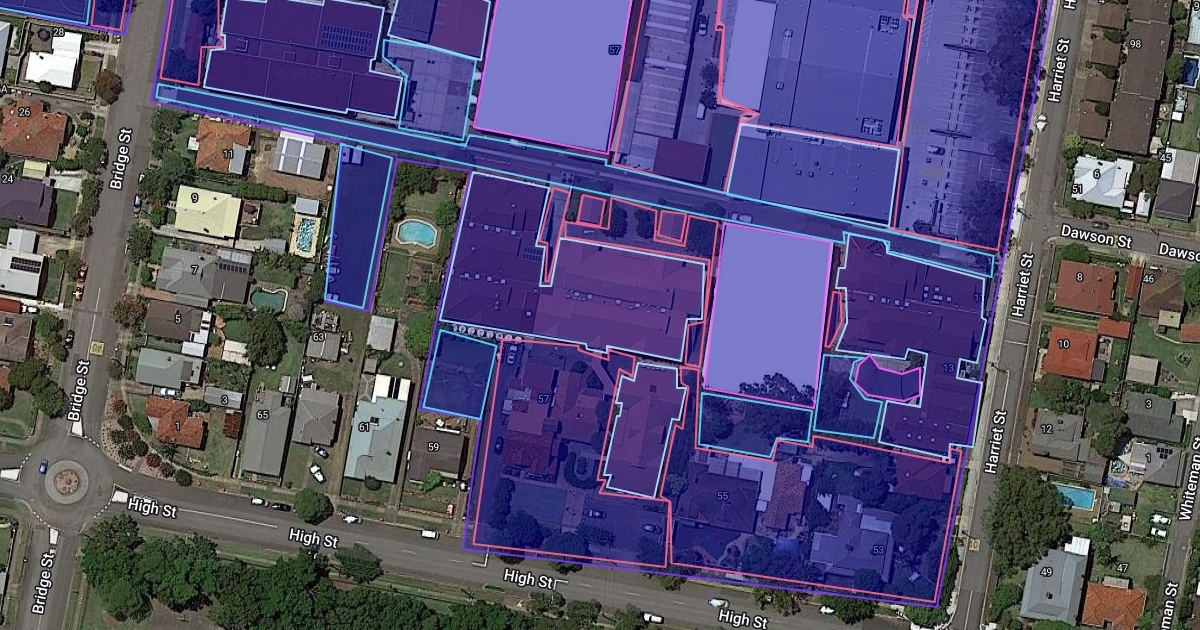The image size is (1200, 630).
Task: Select house number 12 on Harriet St
Action: (x=1046, y=429)
